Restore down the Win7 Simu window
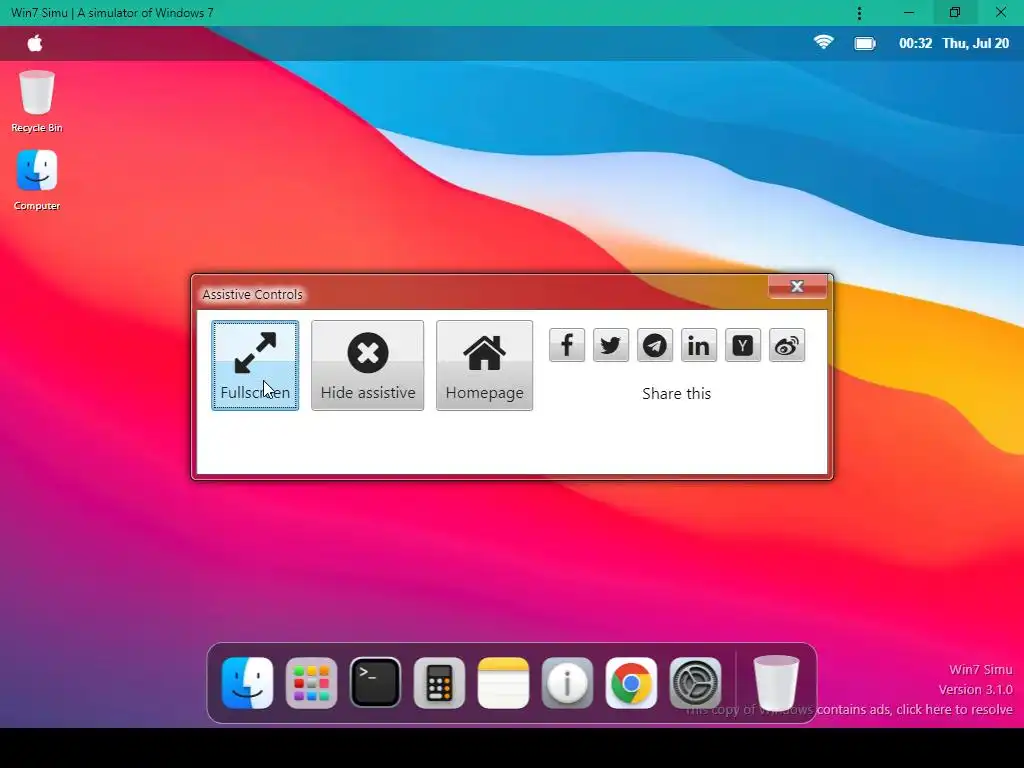 click(955, 13)
